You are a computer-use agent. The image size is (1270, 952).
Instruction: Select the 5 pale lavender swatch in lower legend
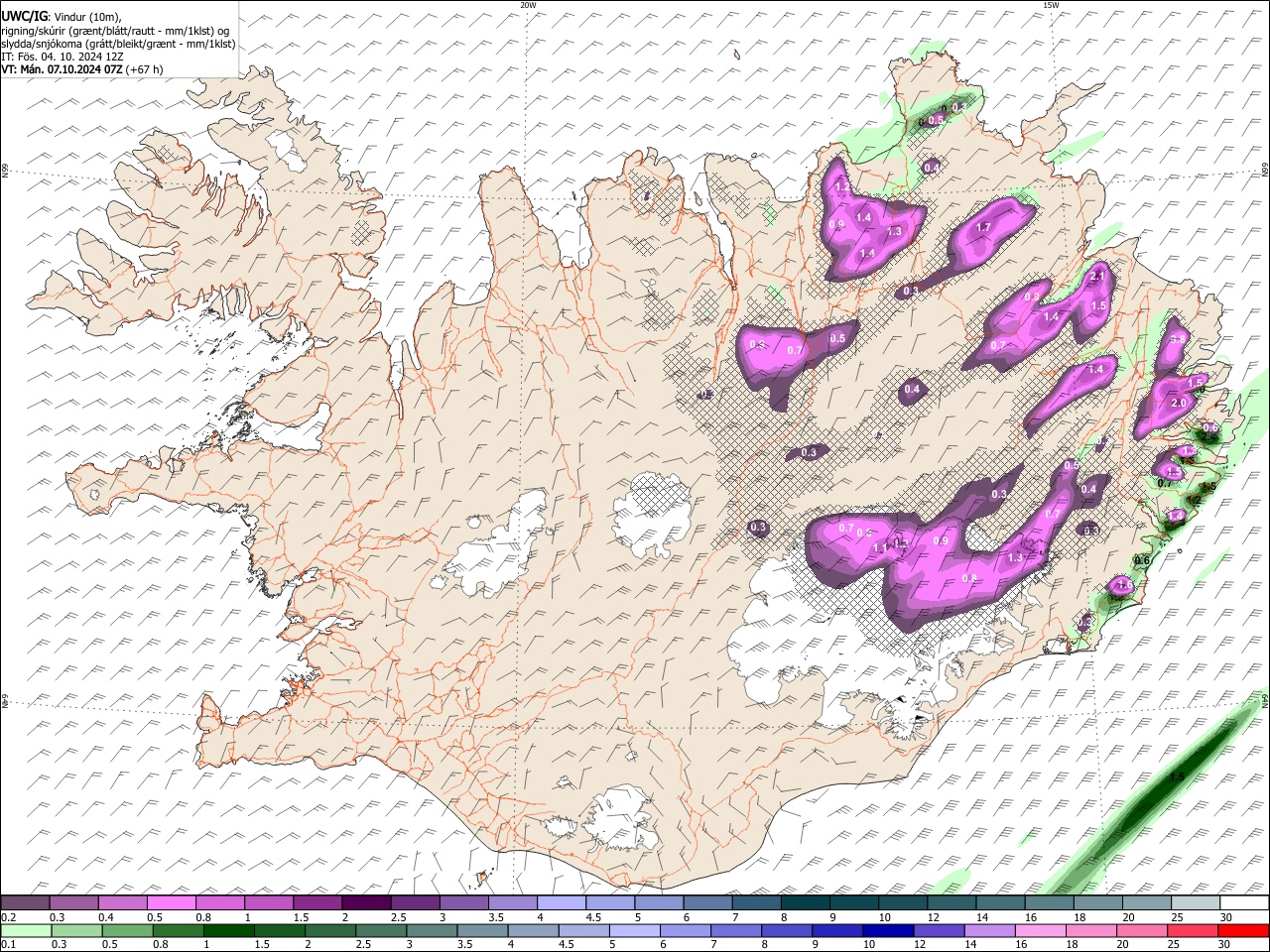tap(634, 930)
